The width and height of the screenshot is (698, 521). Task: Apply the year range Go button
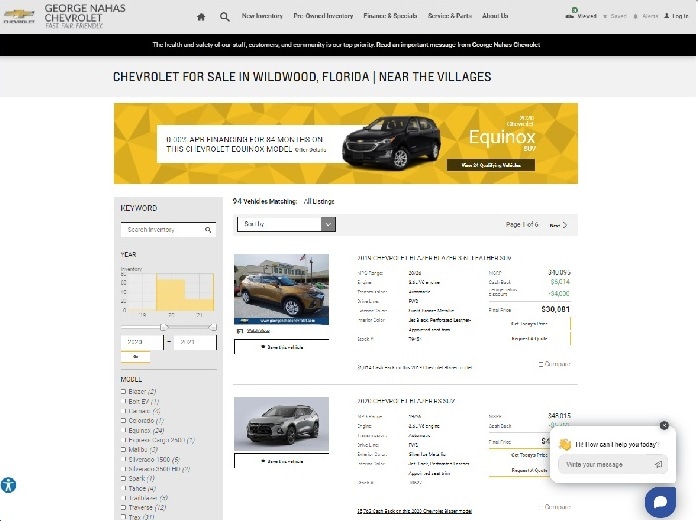[135, 357]
